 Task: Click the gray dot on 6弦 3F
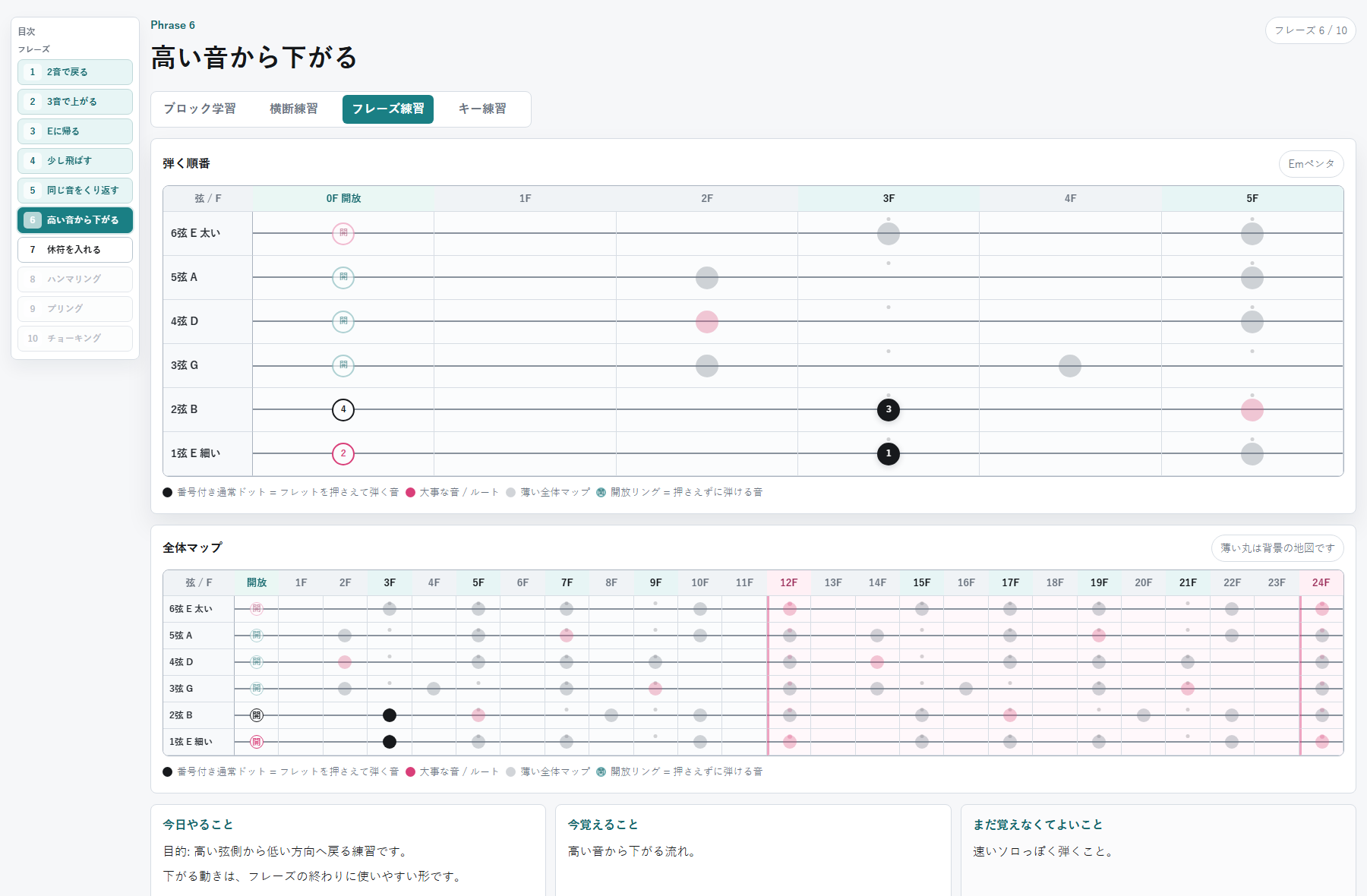pyautogui.click(x=889, y=234)
